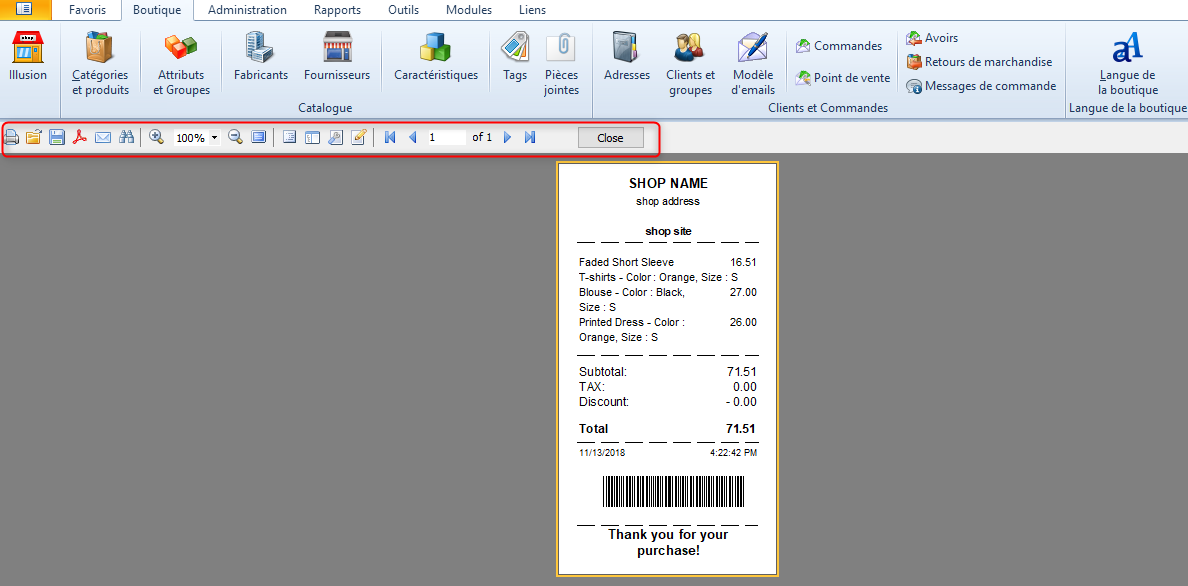Go to the next page arrow

508,138
